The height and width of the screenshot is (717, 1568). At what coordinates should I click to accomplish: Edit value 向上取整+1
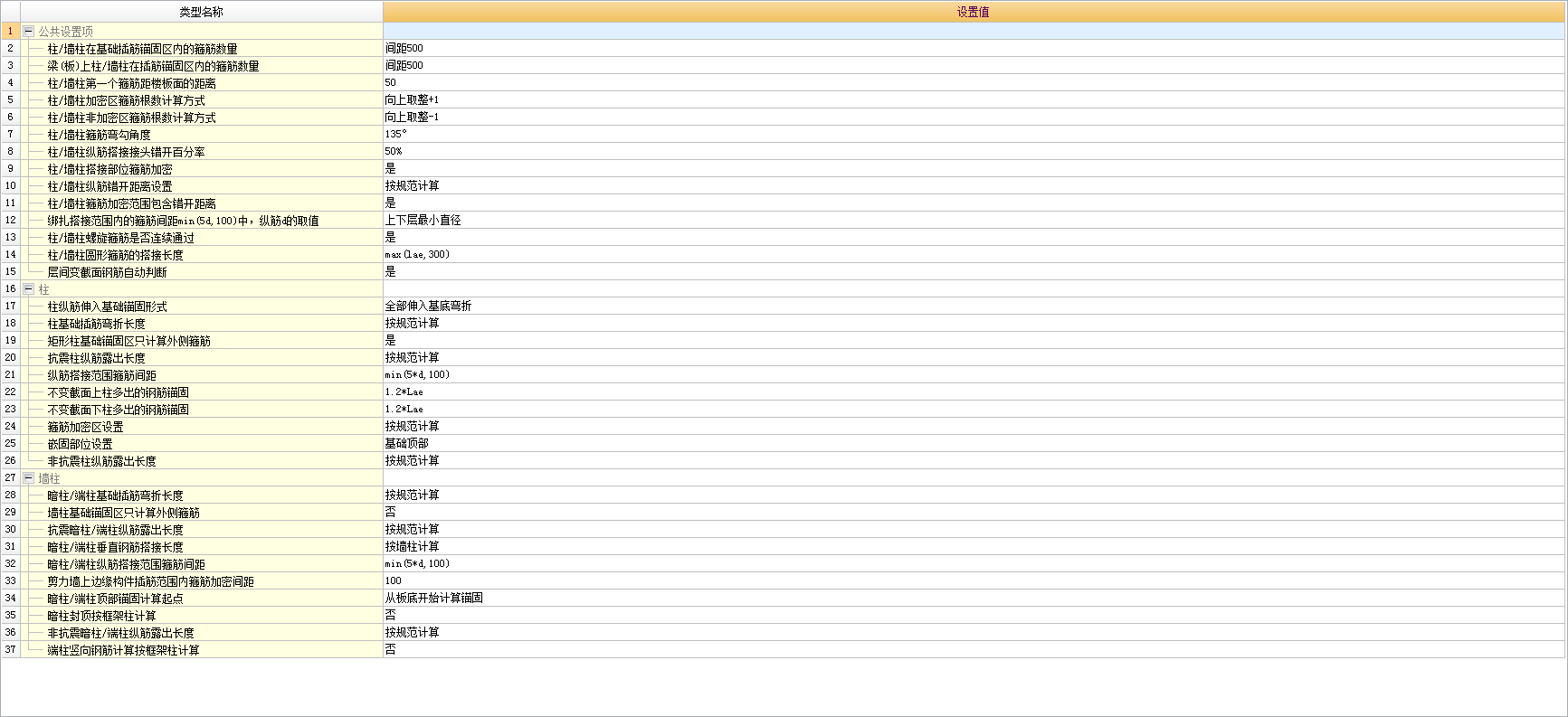click(974, 99)
